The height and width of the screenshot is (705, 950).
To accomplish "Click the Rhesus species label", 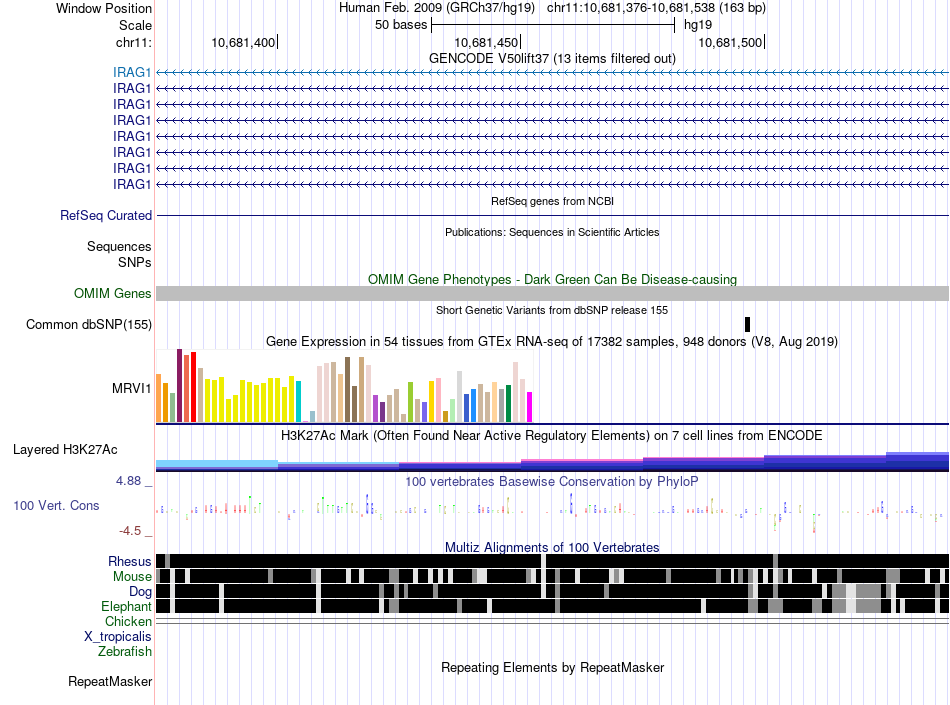I will coord(130,561).
